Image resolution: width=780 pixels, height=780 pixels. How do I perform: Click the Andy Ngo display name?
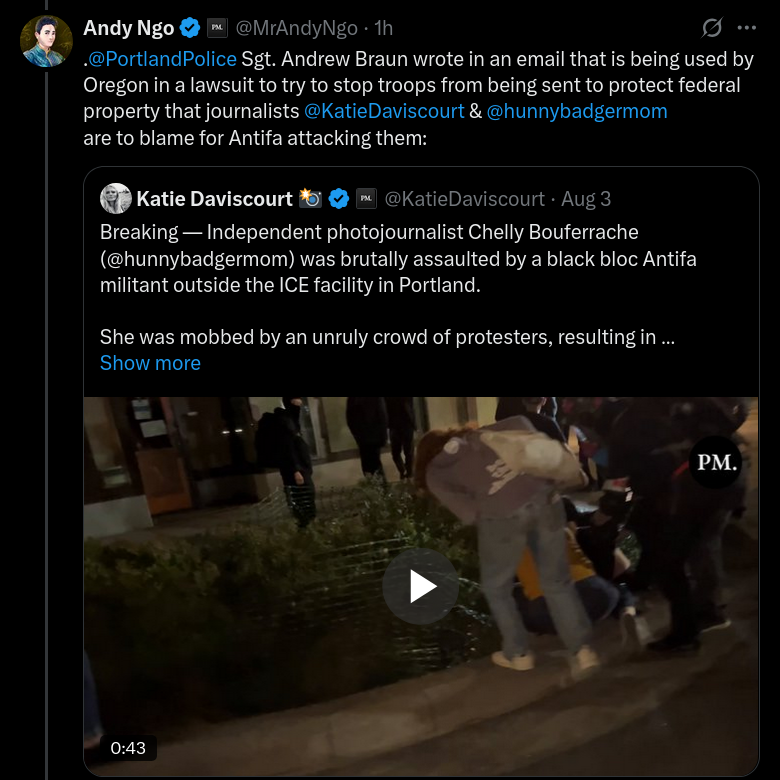click(x=128, y=28)
